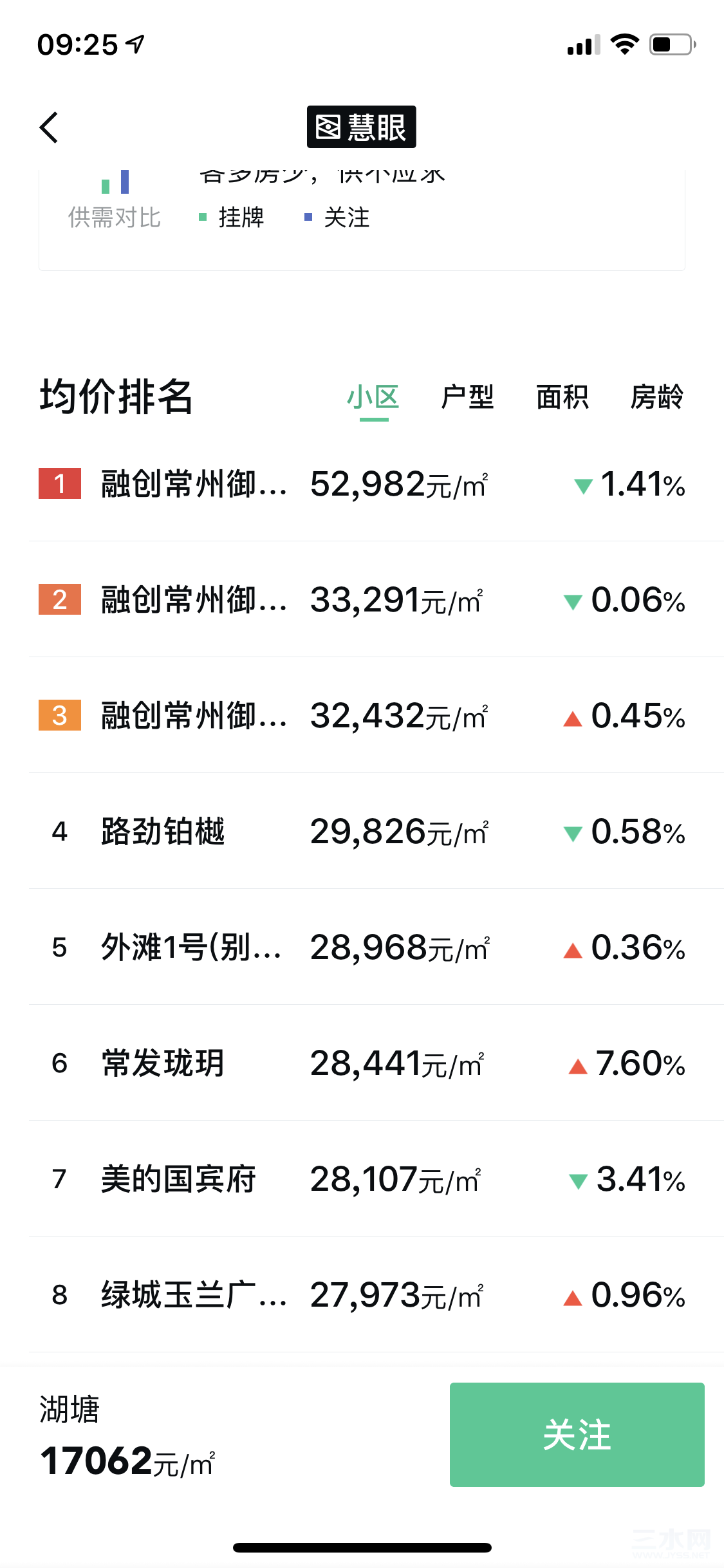
Task: Open the 美的国宾府 ranking row
Action: click(x=376, y=1179)
